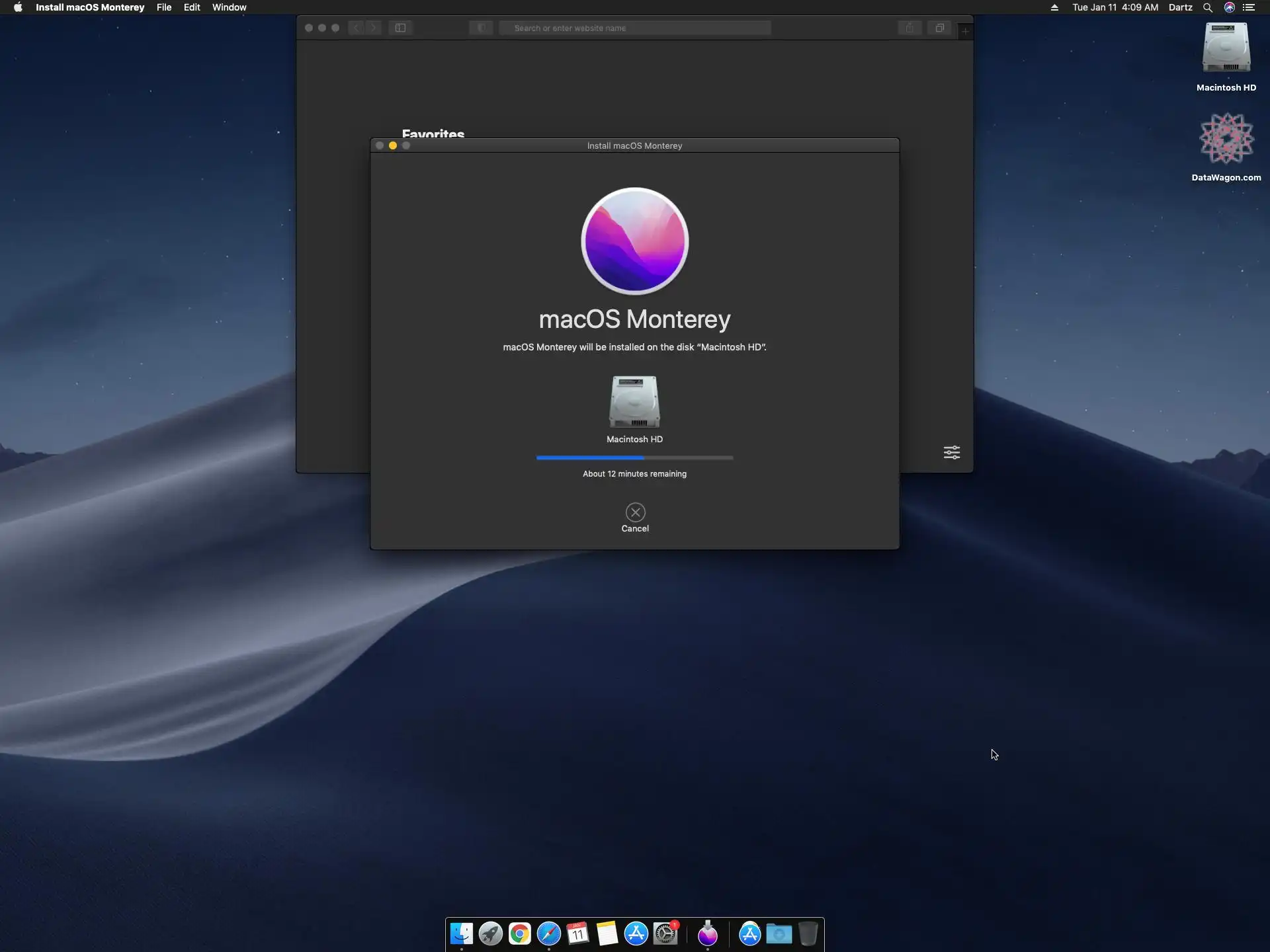1270x952 pixels.
Task: Open the Window menu
Action: pyautogui.click(x=229, y=7)
